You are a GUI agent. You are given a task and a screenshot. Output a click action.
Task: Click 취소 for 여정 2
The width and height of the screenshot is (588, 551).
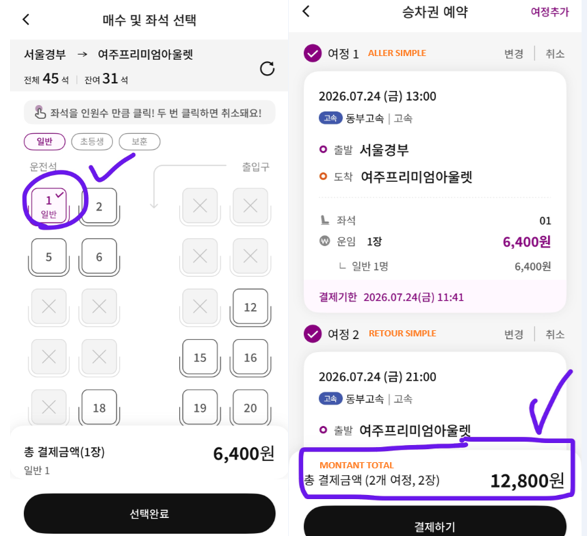tap(555, 334)
